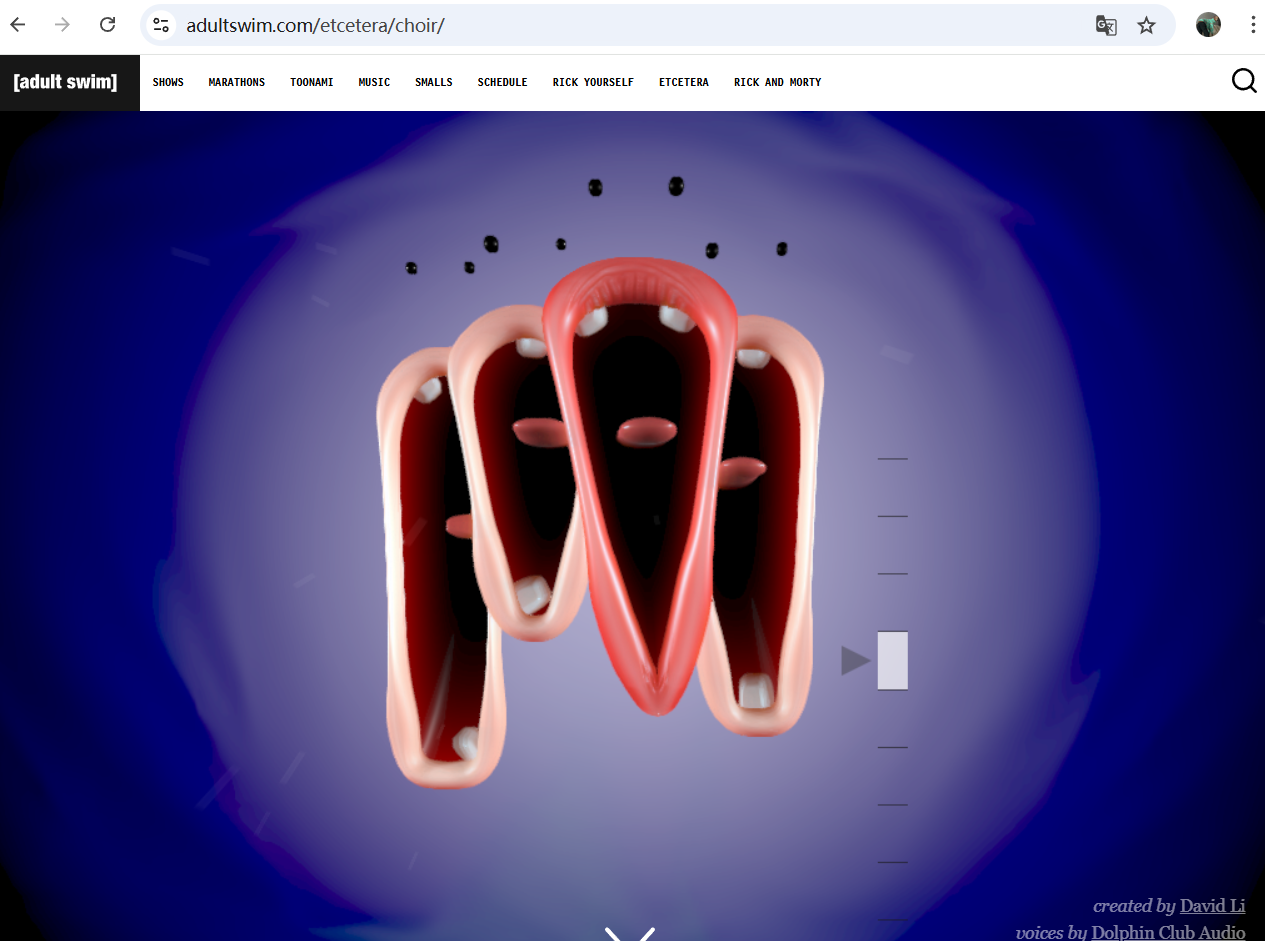The height and width of the screenshot is (941, 1265).
Task: Click the Adult Swim search magnifier icon
Action: point(1244,81)
